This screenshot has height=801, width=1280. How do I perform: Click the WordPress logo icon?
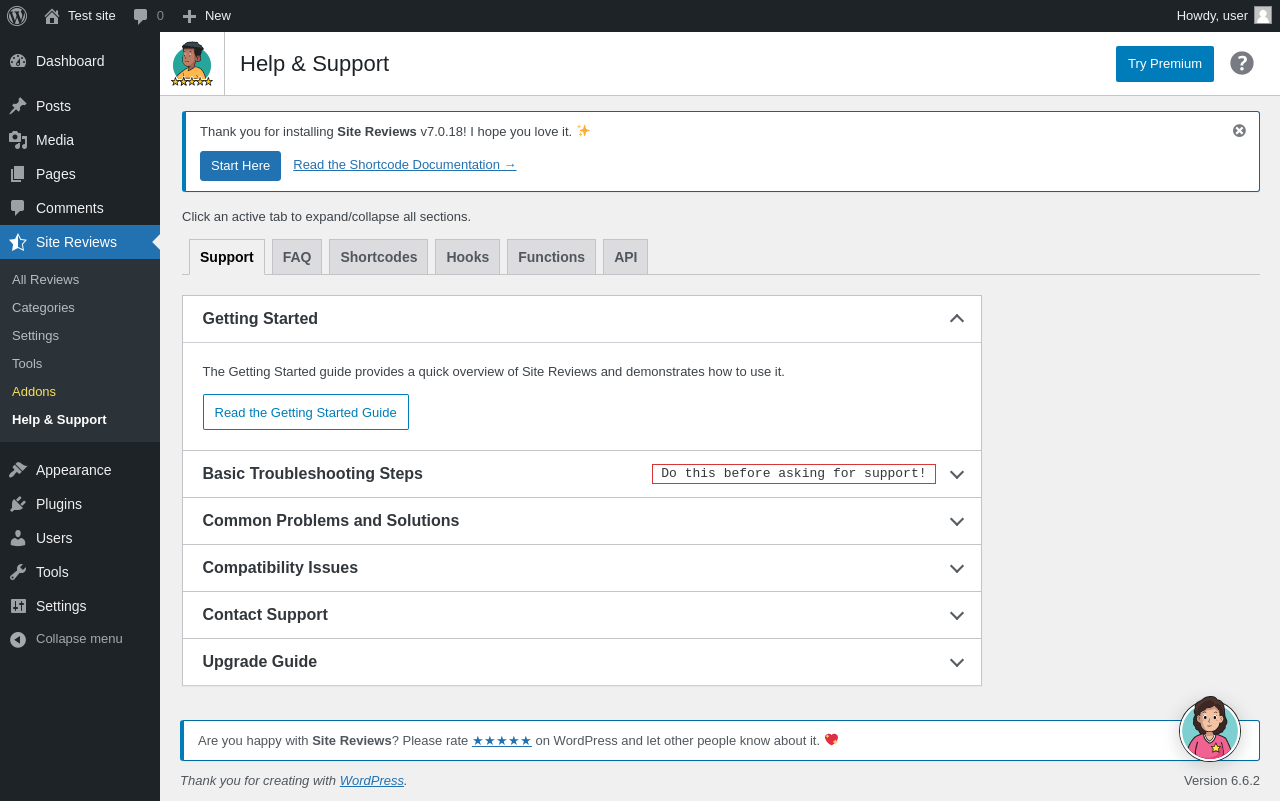pyautogui.click(x=17, y=16)
